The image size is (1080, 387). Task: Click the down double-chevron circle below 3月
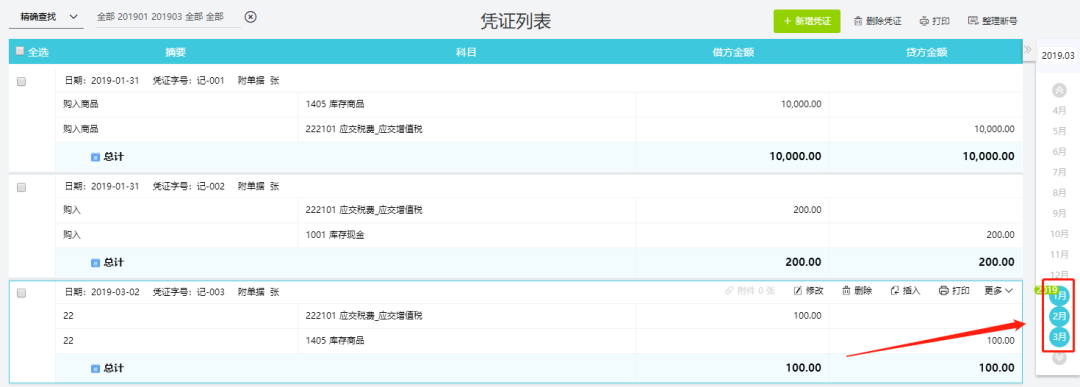1059,358
